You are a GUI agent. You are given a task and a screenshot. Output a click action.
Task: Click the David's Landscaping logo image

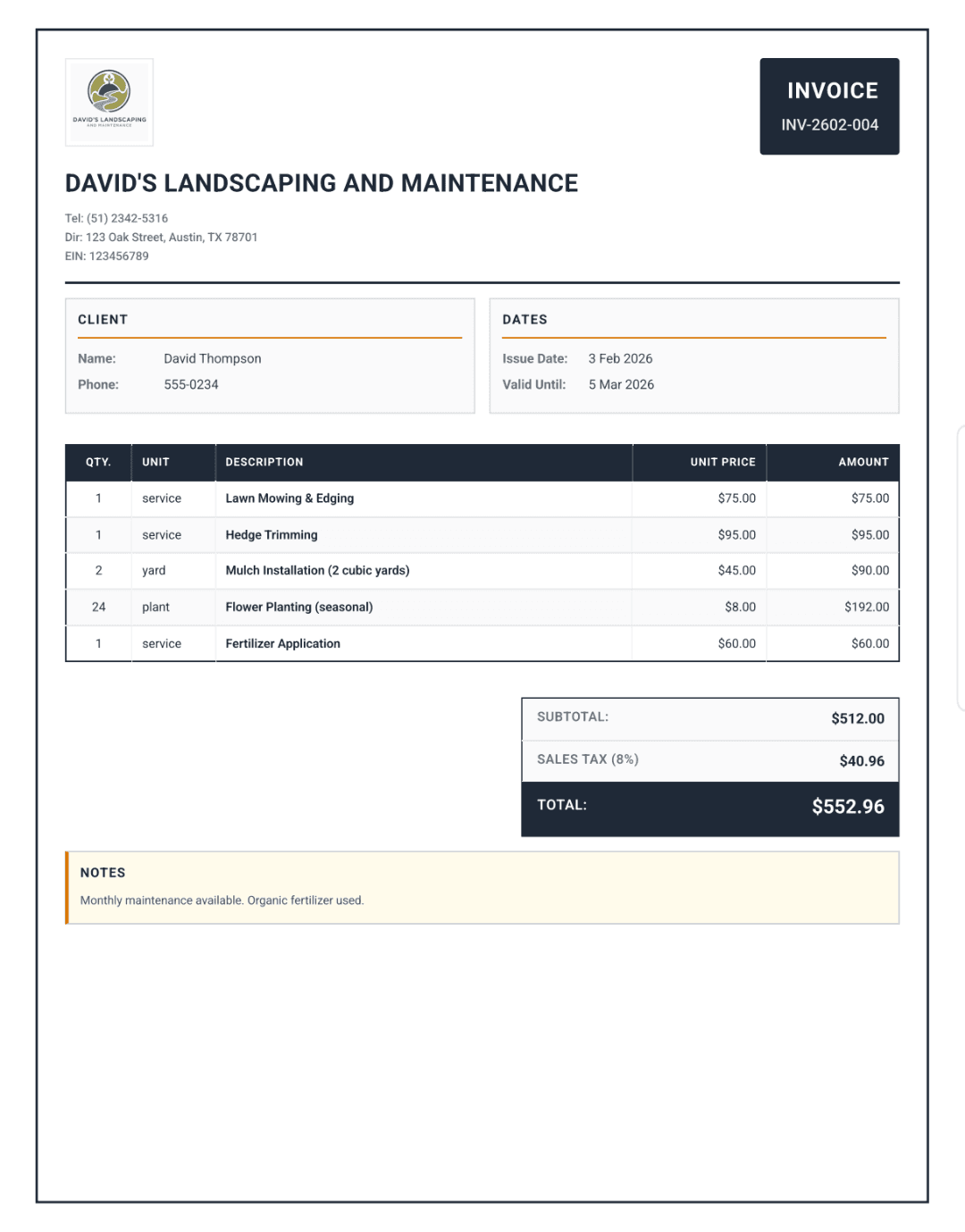point(109,102)
